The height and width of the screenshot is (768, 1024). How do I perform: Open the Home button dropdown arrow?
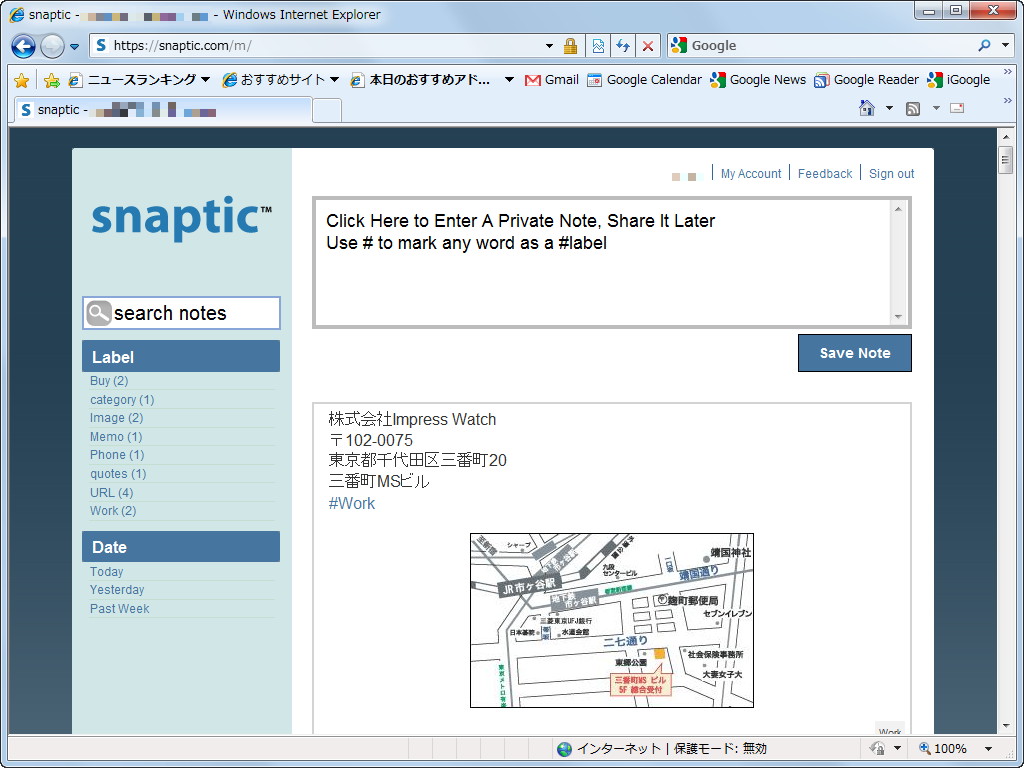889,108
